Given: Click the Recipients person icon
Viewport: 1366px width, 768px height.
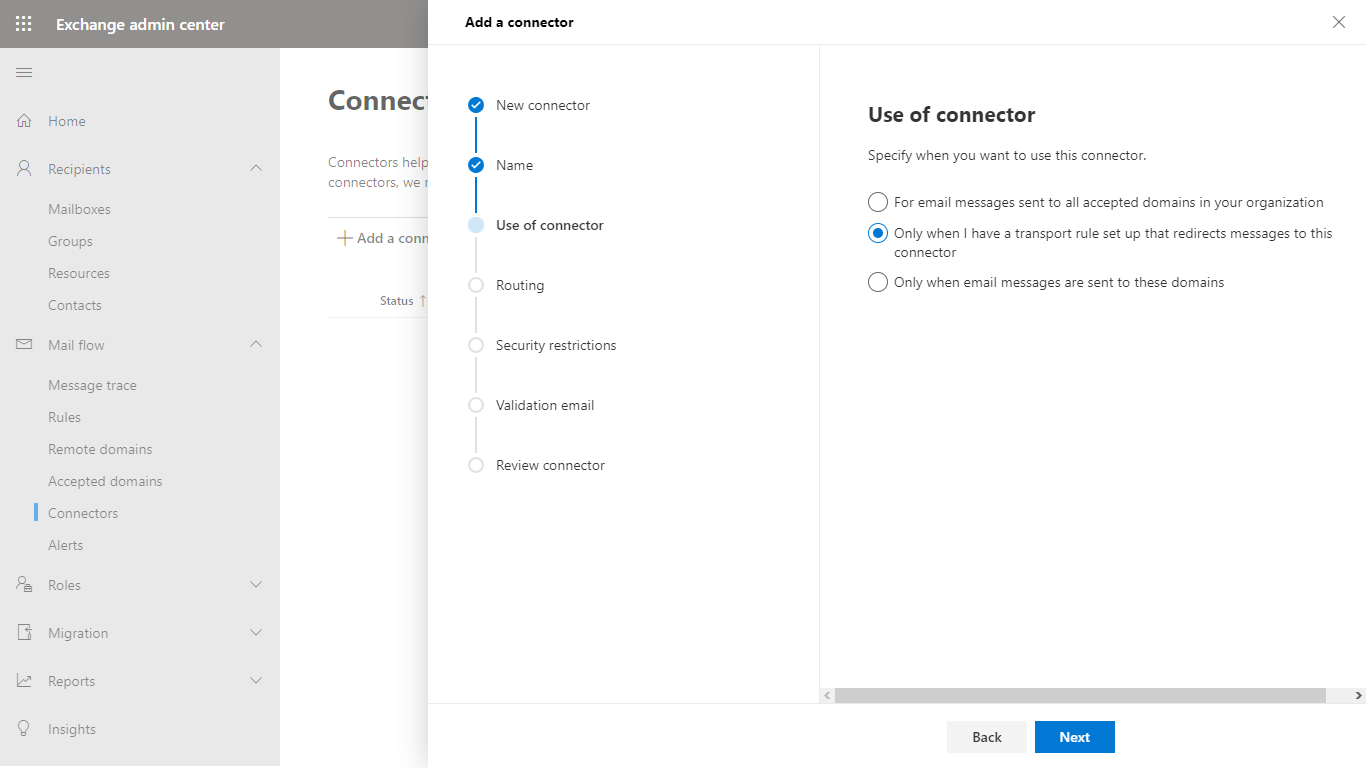Looking at the screenshot, I should [x=24, y=169].
